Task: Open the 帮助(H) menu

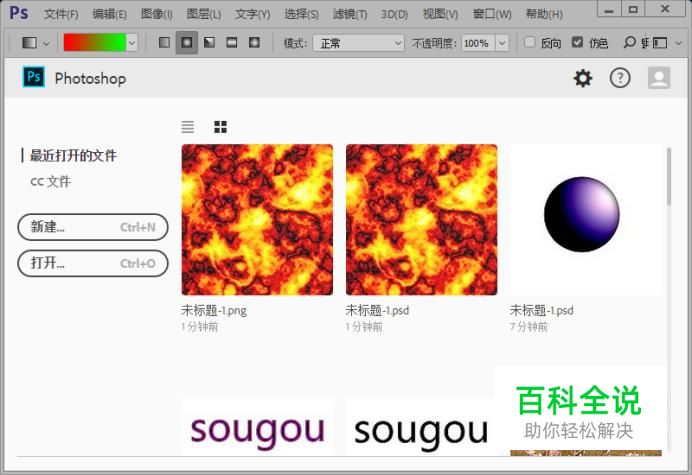Action: click(544, 14)
